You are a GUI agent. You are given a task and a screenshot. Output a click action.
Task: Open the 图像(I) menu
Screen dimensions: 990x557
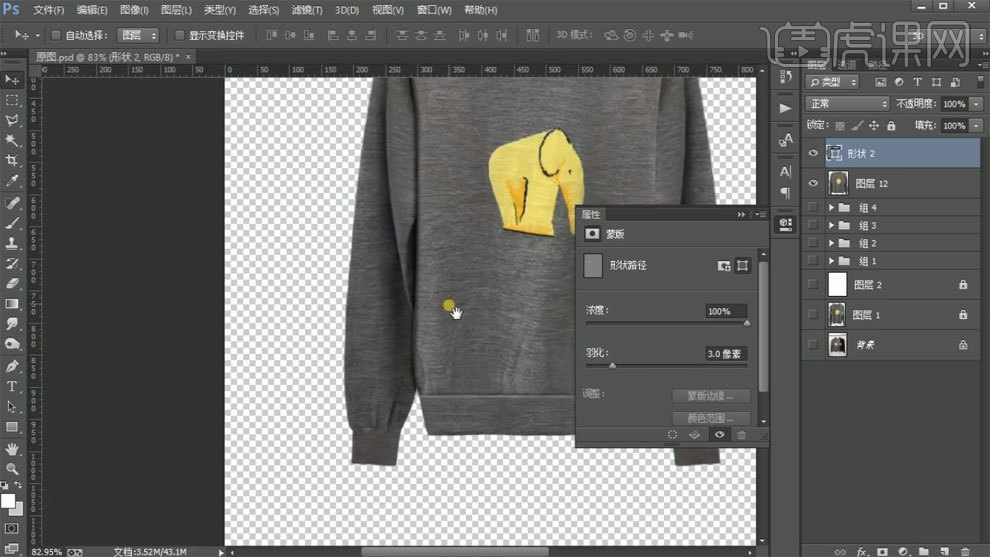134,10
